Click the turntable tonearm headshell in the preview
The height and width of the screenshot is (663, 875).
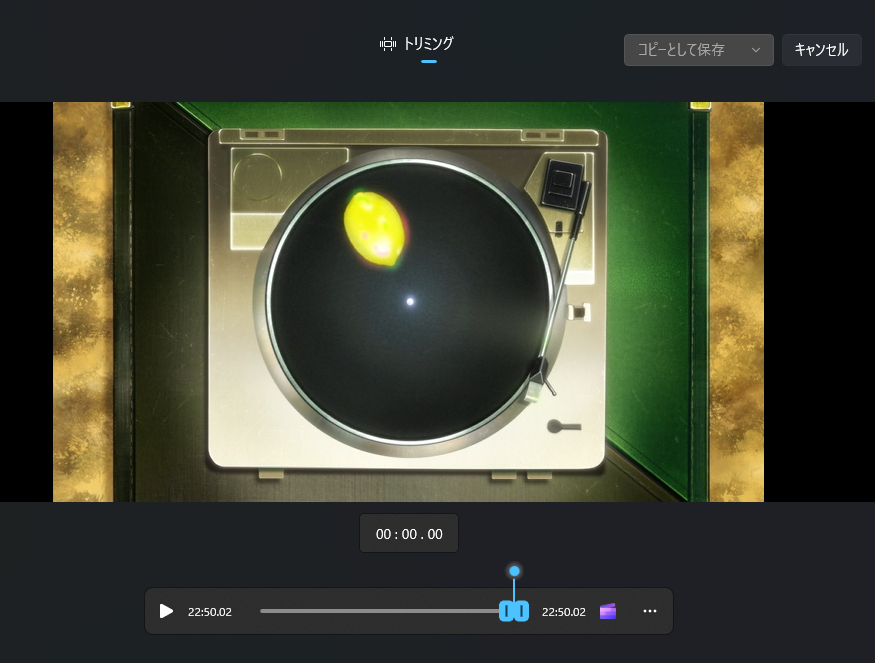pos(540,378)
